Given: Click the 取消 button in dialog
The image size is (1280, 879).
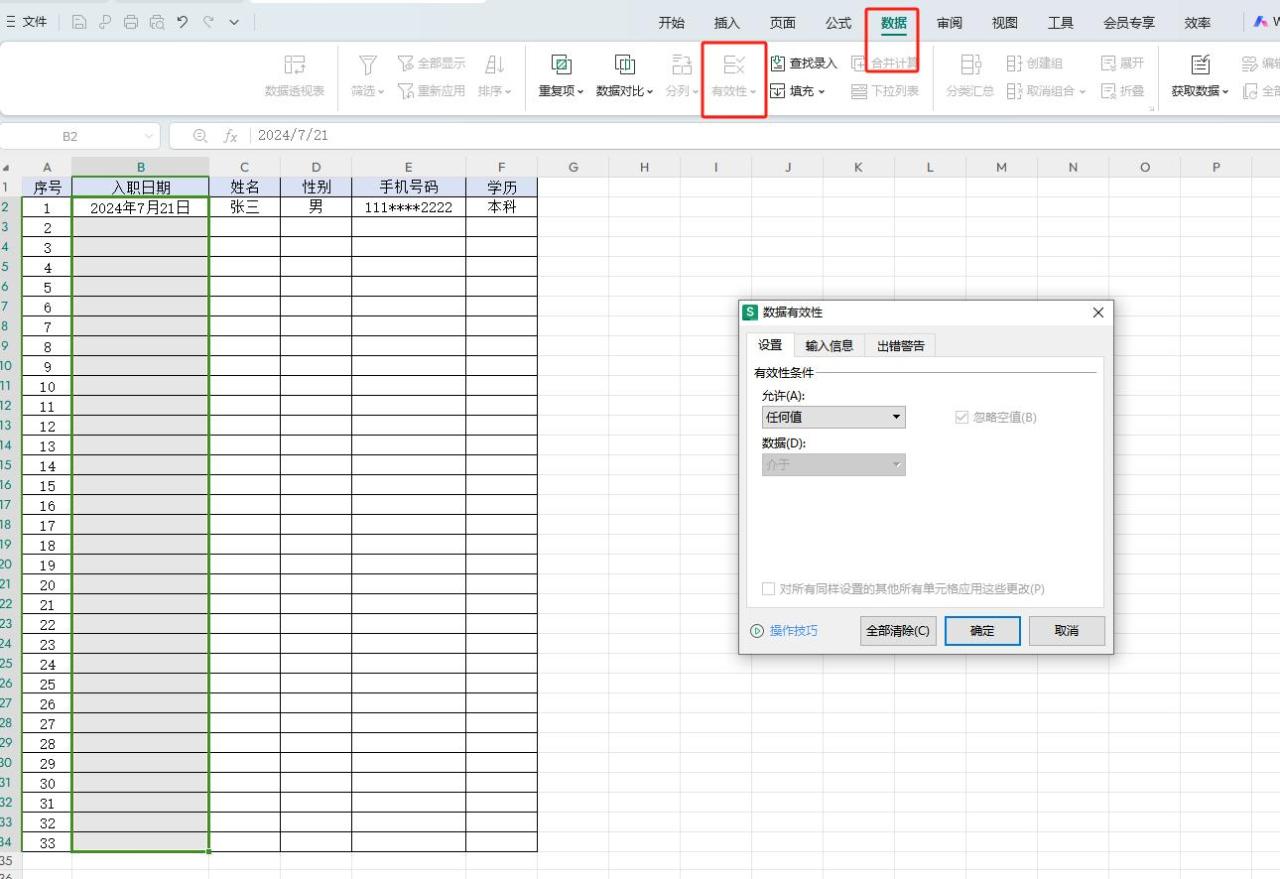Looking at the screenshot, I should 1067,631.
